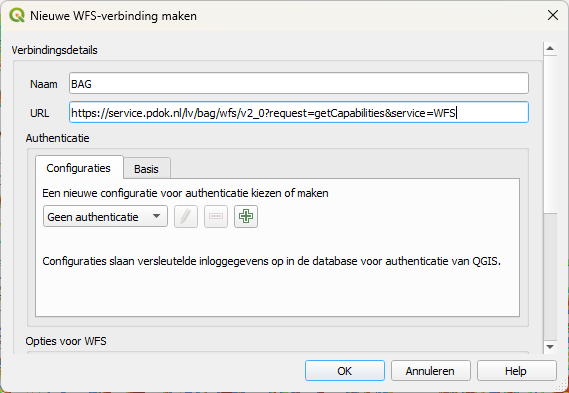Close the Nieuwe WFS-verbinding maken dialog
Image resolution: width=569 pixels, height=393 pixels.
553,15
